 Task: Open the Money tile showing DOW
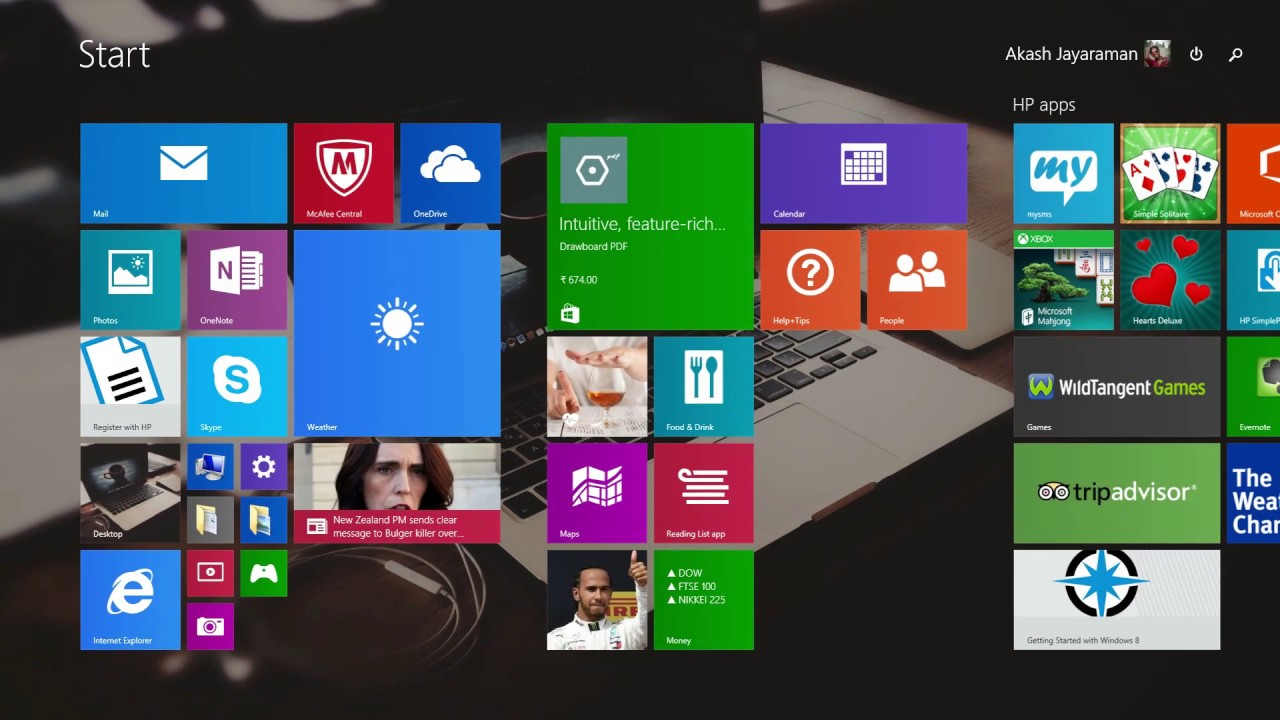(704, 600)
